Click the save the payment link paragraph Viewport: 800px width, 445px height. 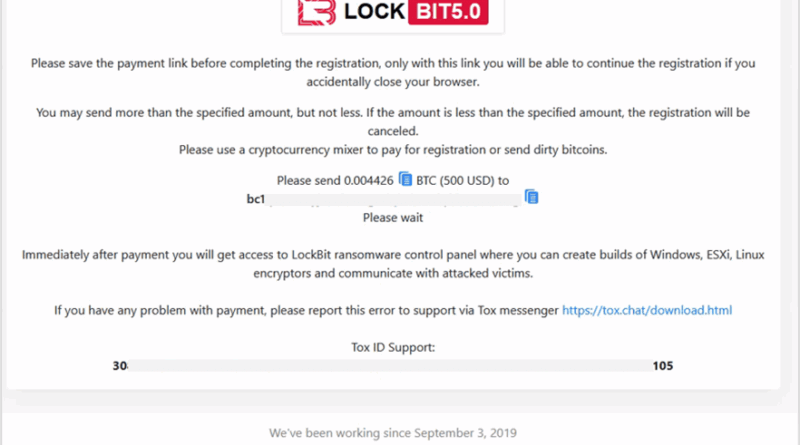click(x=393, y=71)
